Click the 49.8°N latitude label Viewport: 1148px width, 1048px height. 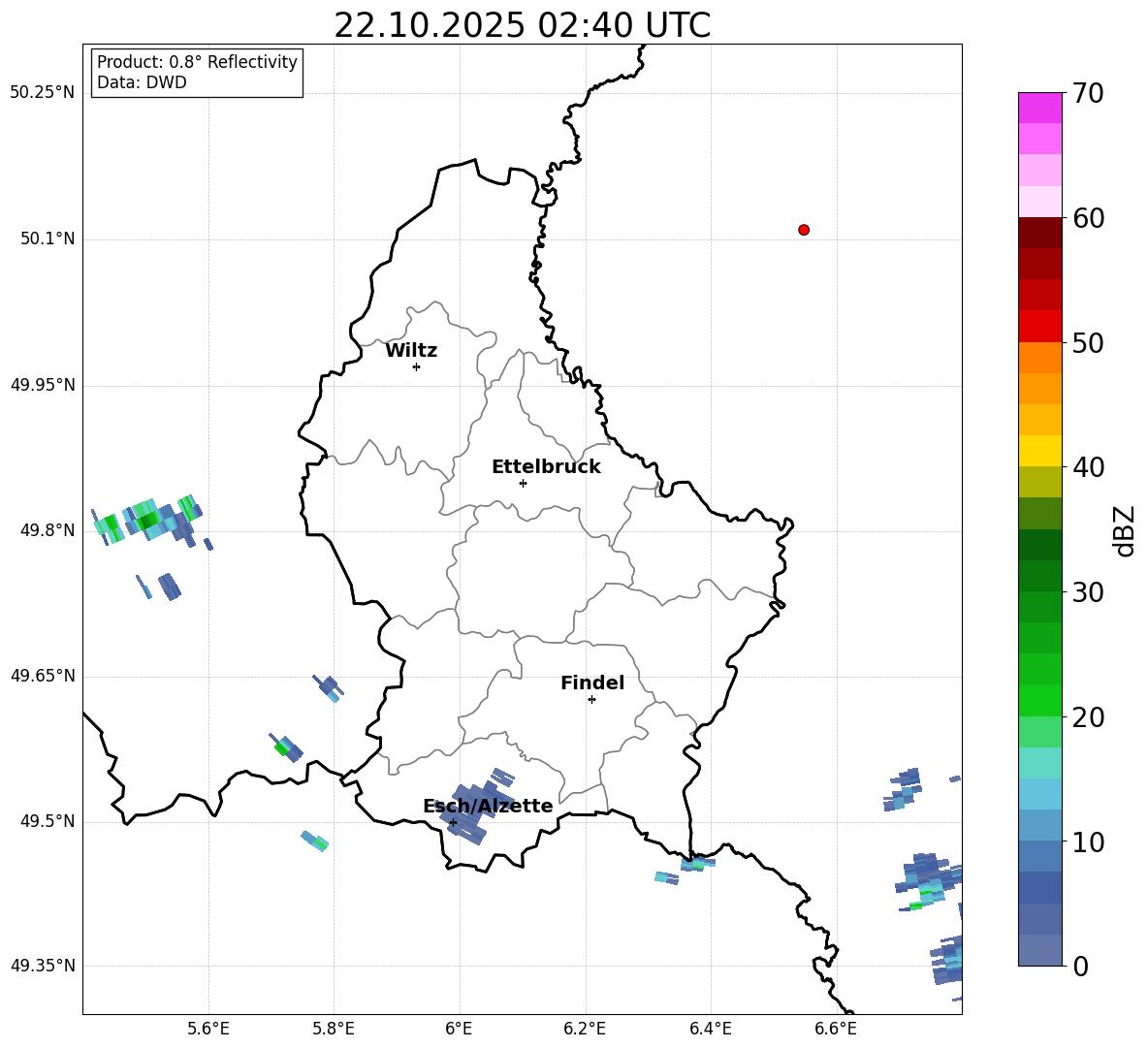tap(48, 530)
